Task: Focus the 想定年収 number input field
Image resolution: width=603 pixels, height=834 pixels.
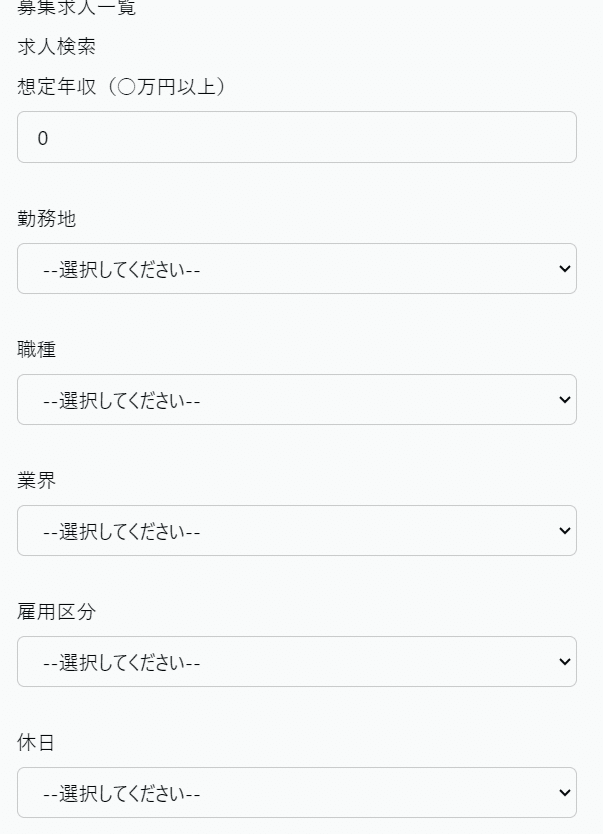Action: point(296,138)
